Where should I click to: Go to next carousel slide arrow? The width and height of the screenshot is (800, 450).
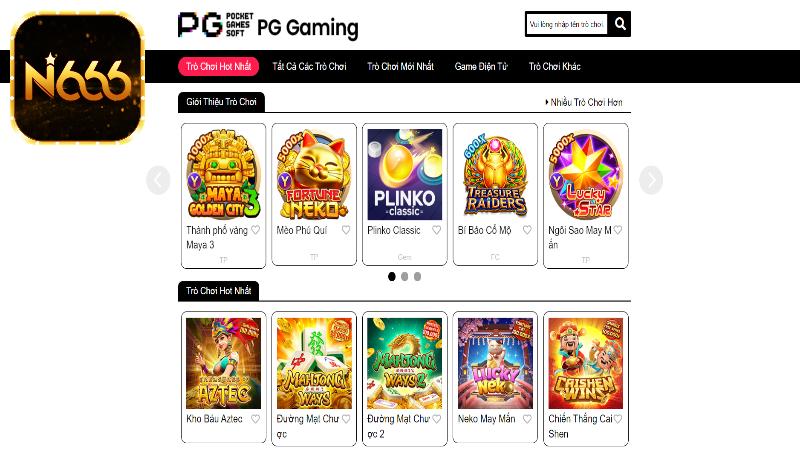coord(651,180)
